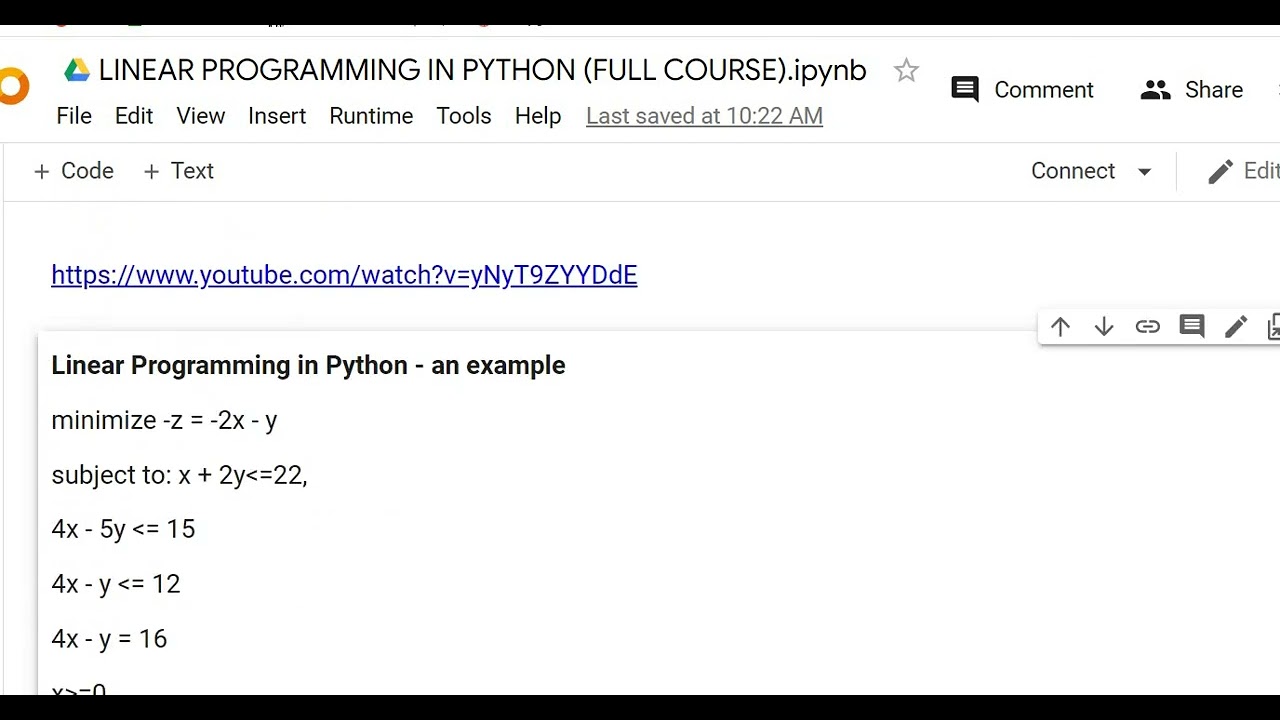Move cell down with the down arrow
1280x720 pixels.
1104,327
